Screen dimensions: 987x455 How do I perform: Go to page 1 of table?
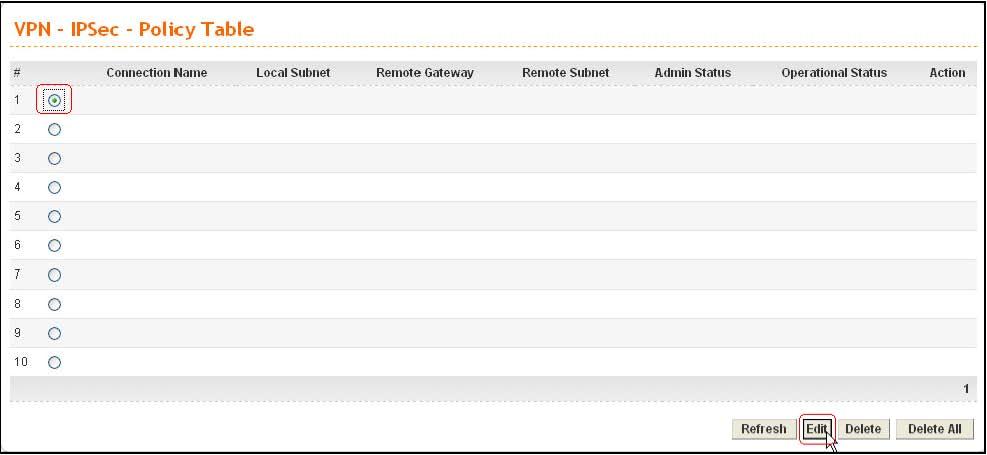click(966, 388)
